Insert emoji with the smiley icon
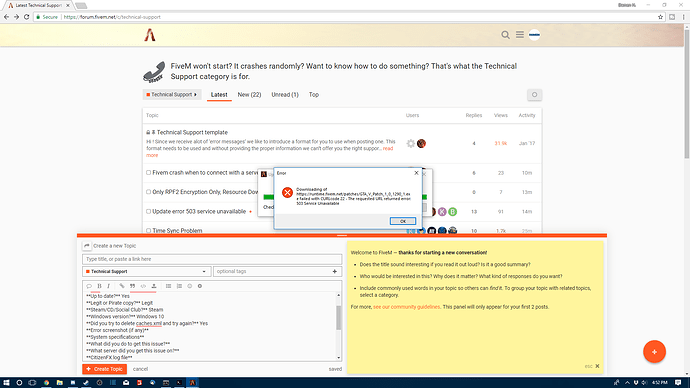The width and height of the screenshot is (690, 388). click(x=190, y=286)
